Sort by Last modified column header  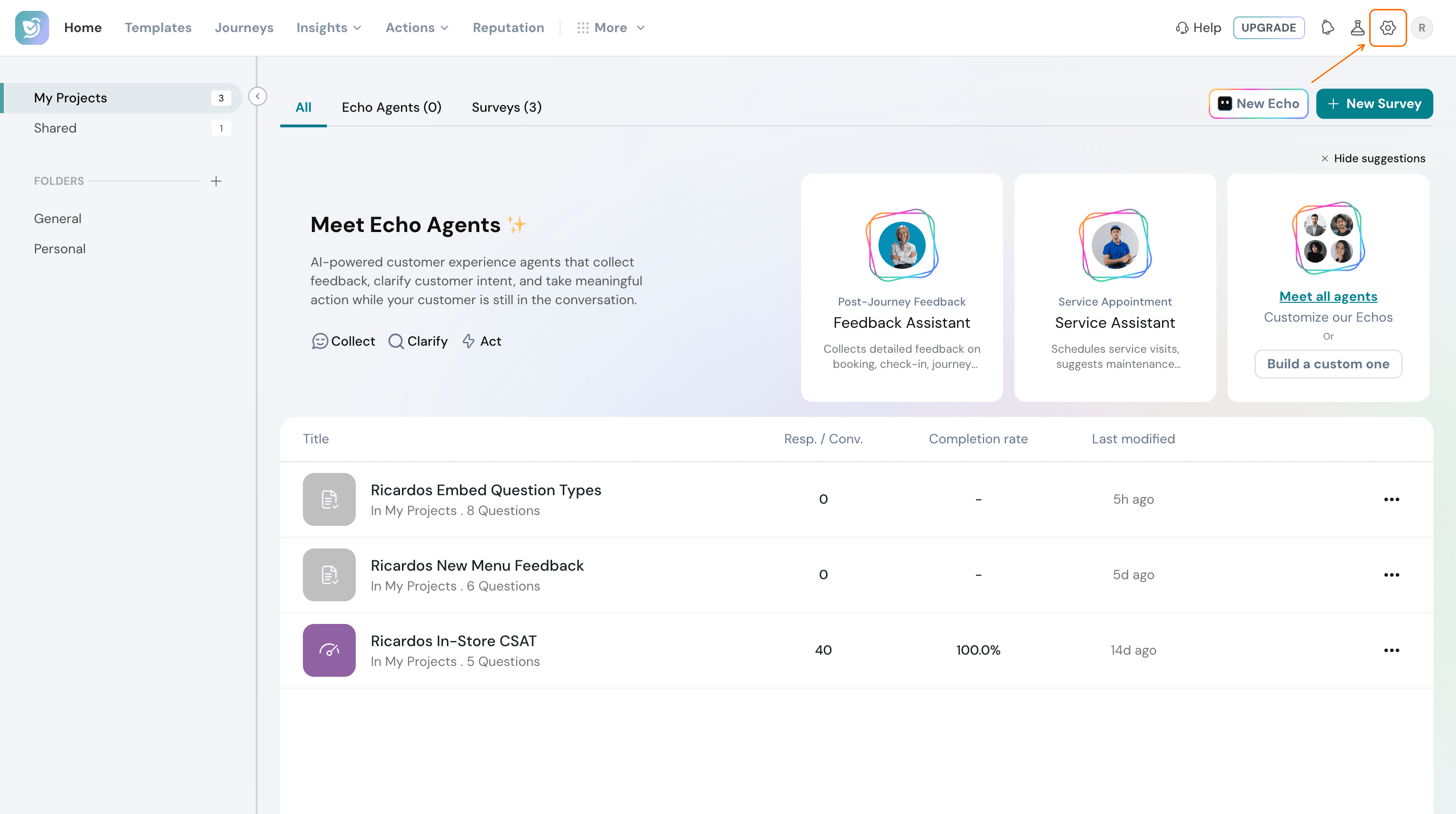(x=1133, y=439)
